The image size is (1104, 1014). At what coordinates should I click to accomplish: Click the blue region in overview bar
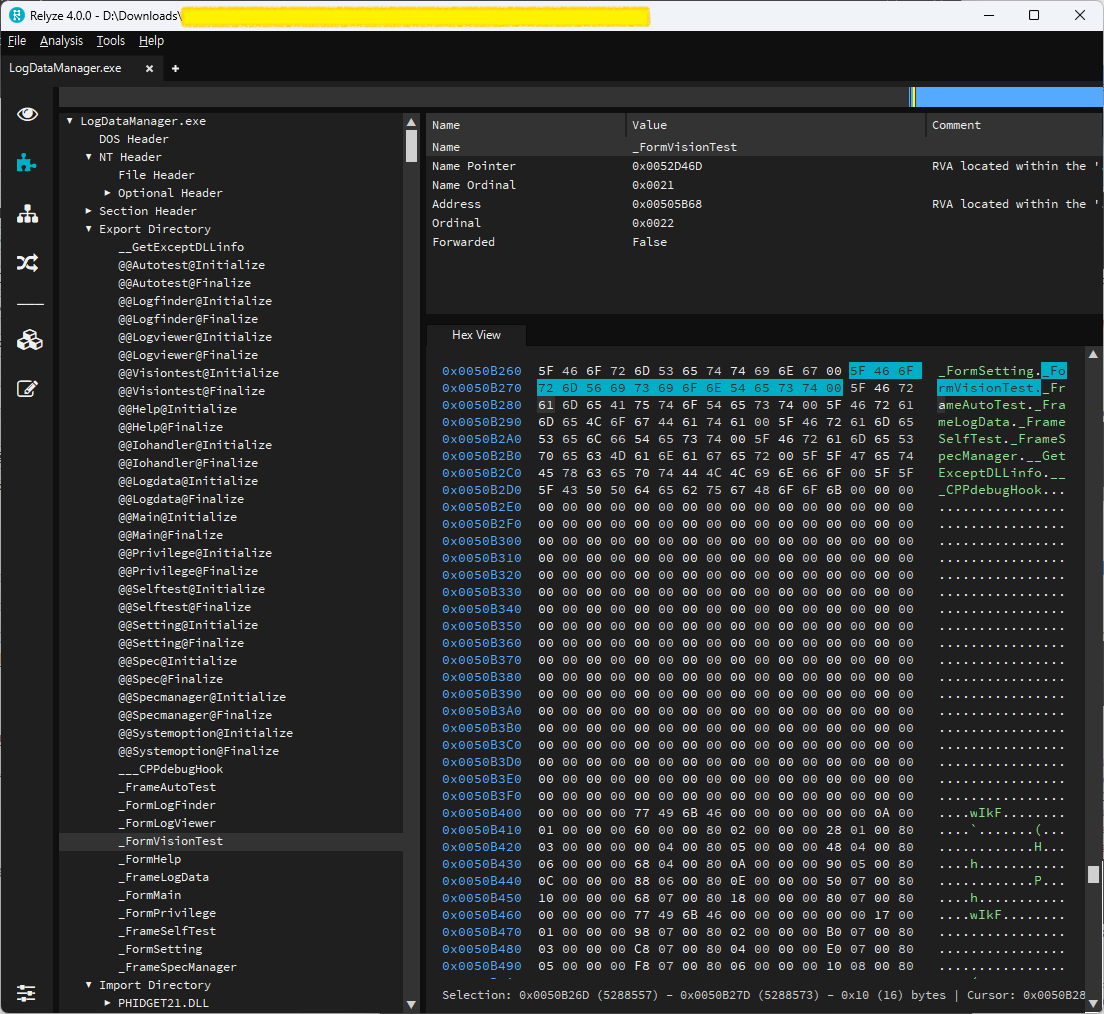tap(1009, 97)
